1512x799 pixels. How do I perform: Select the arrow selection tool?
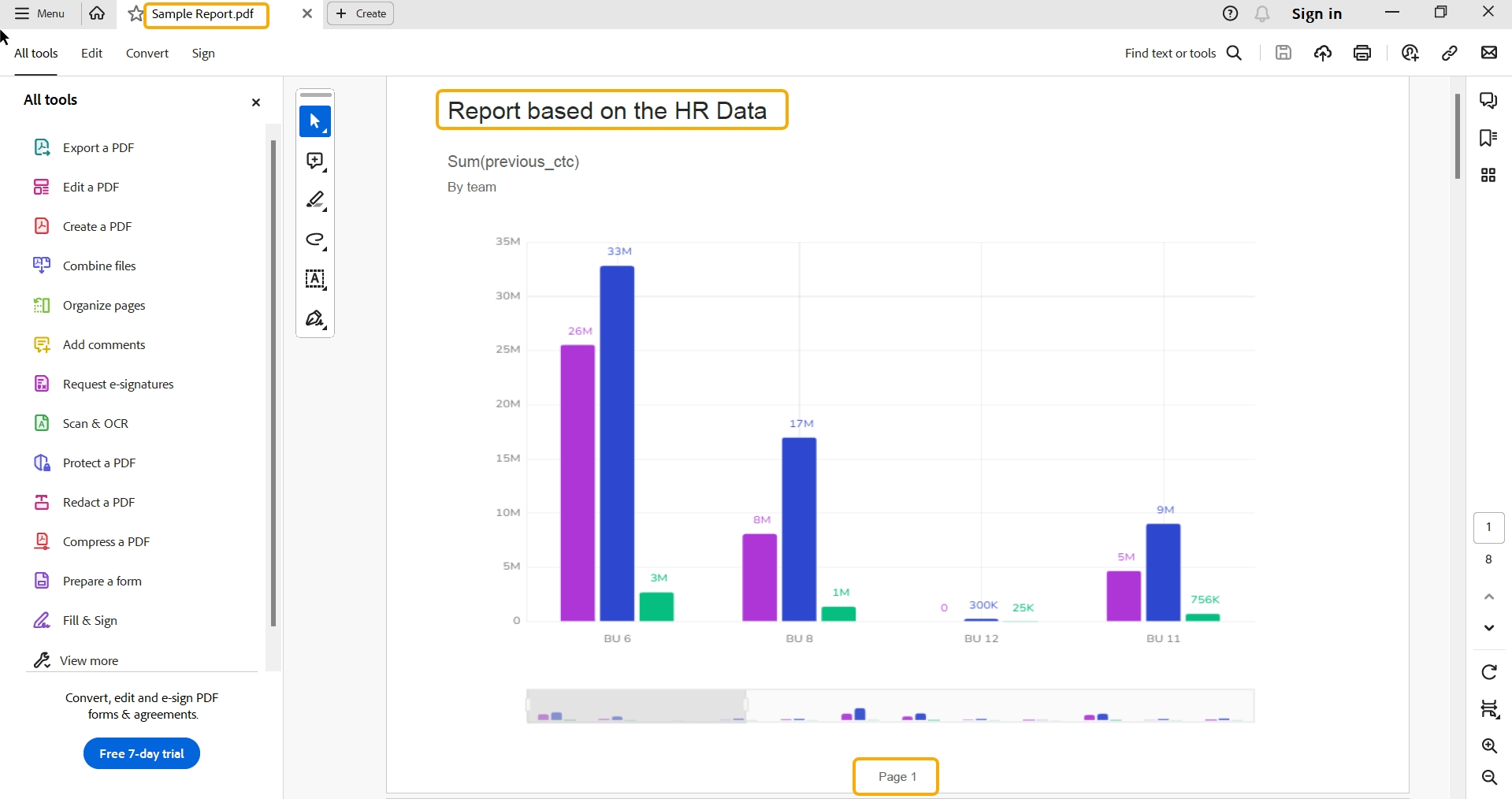314,121
